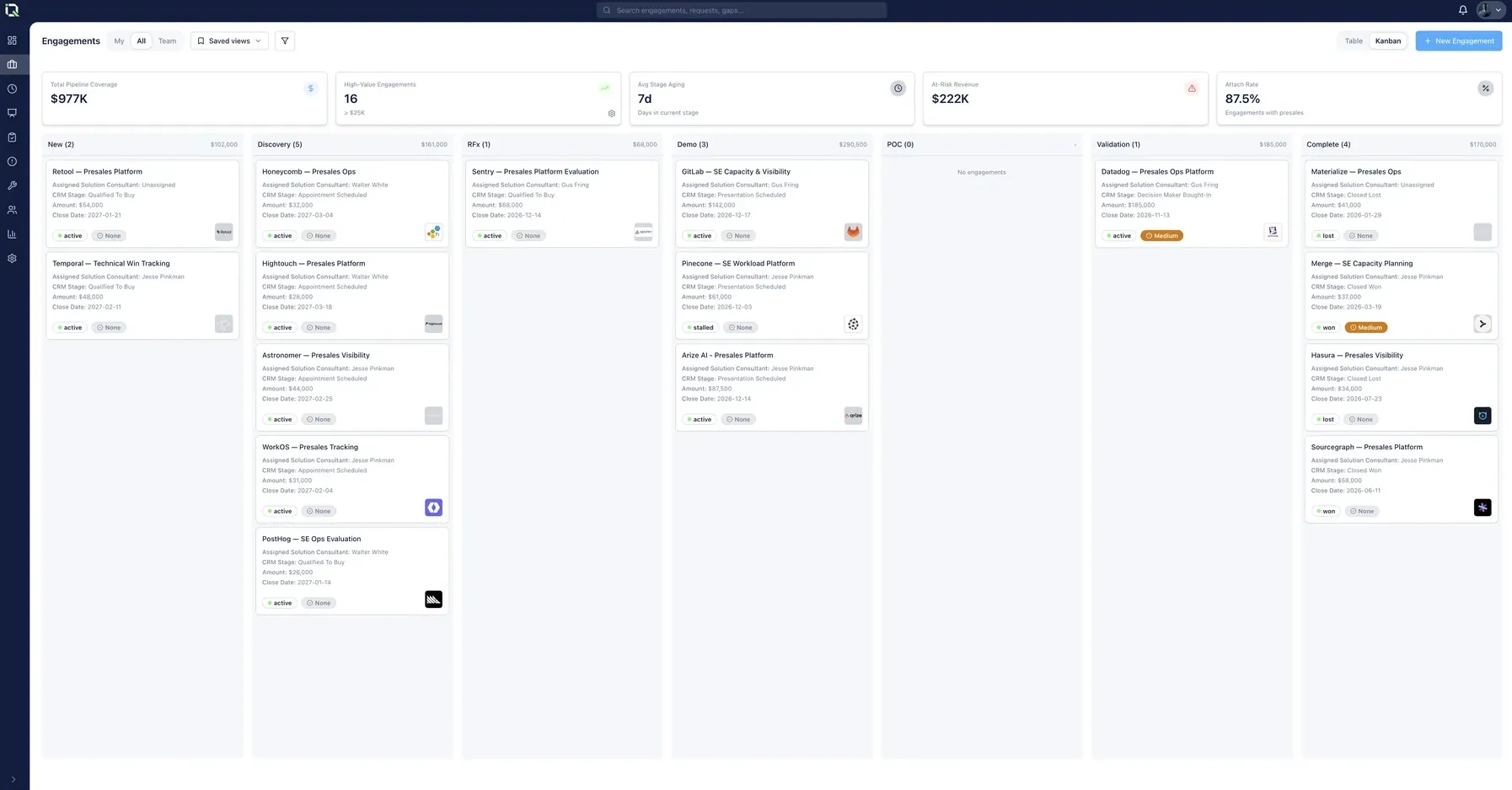Click None risk badge on Hightouch card

tap(319, 328)
